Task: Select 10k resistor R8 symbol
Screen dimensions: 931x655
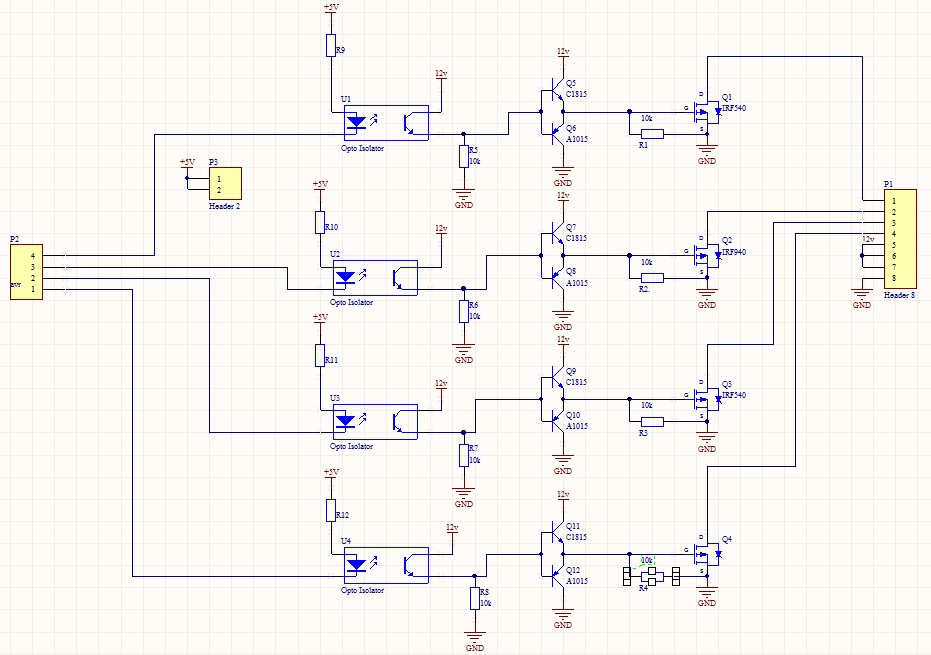Action: tap(474, 599)
